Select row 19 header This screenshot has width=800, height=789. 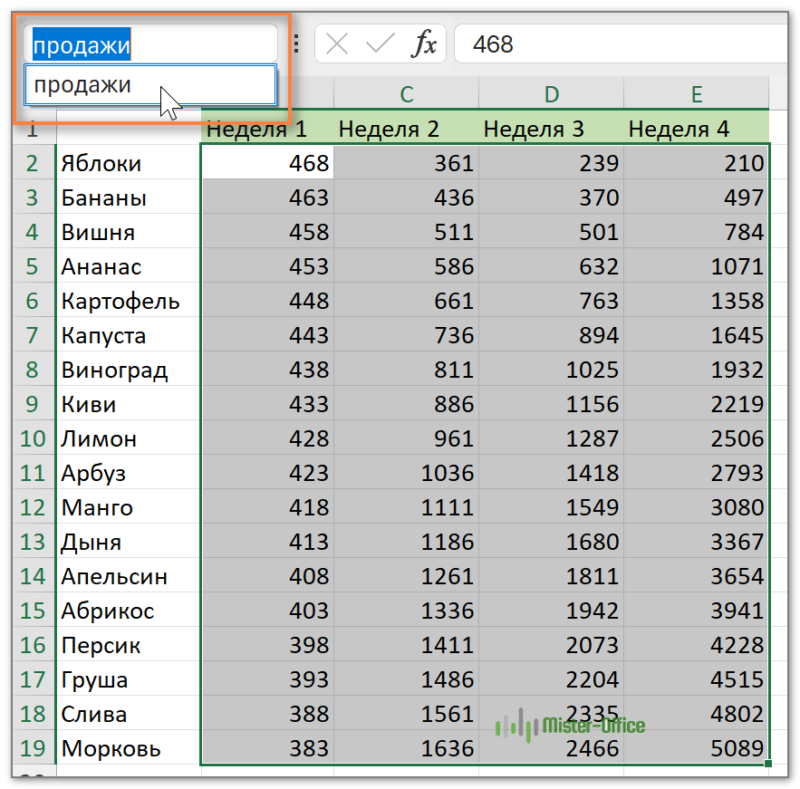32,748
